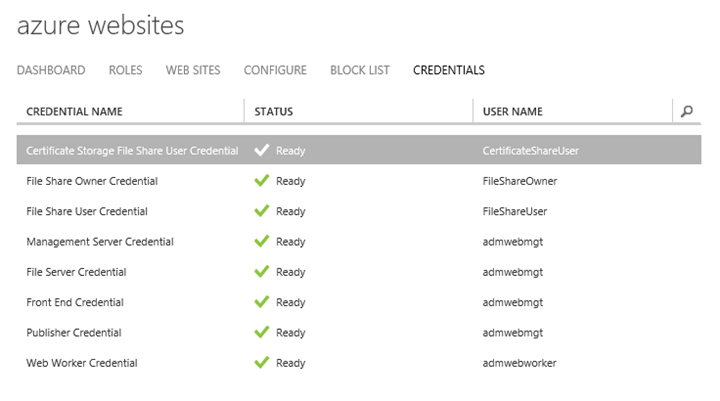720x401 pixels.
Task: Open the DASHBOARD tab
Action: tap(51, 70)
